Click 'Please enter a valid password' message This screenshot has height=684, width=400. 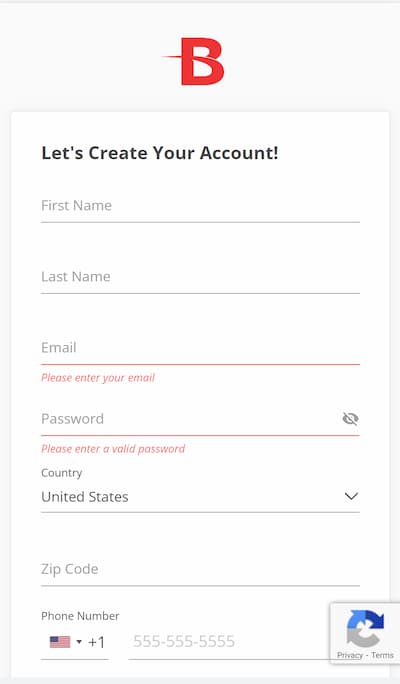pos(113,449)
